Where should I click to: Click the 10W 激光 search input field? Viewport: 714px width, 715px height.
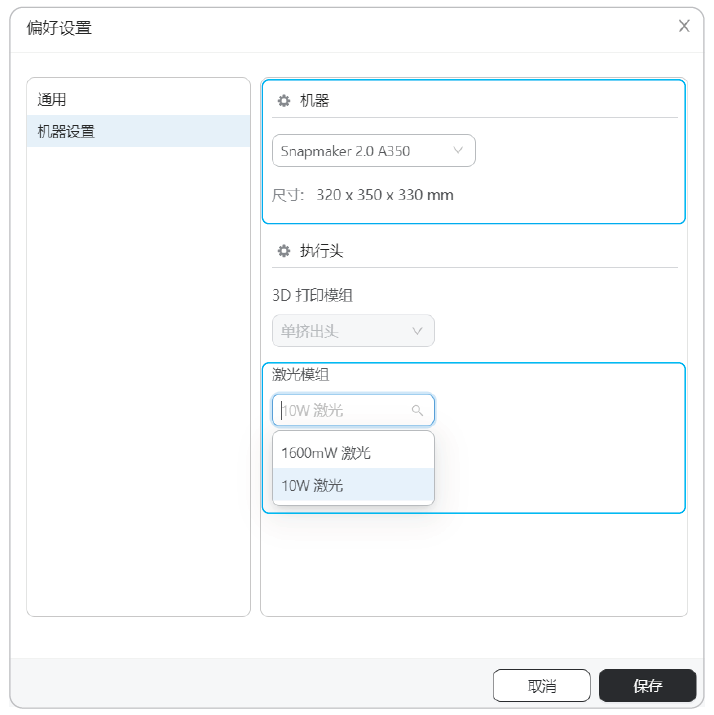353,410
